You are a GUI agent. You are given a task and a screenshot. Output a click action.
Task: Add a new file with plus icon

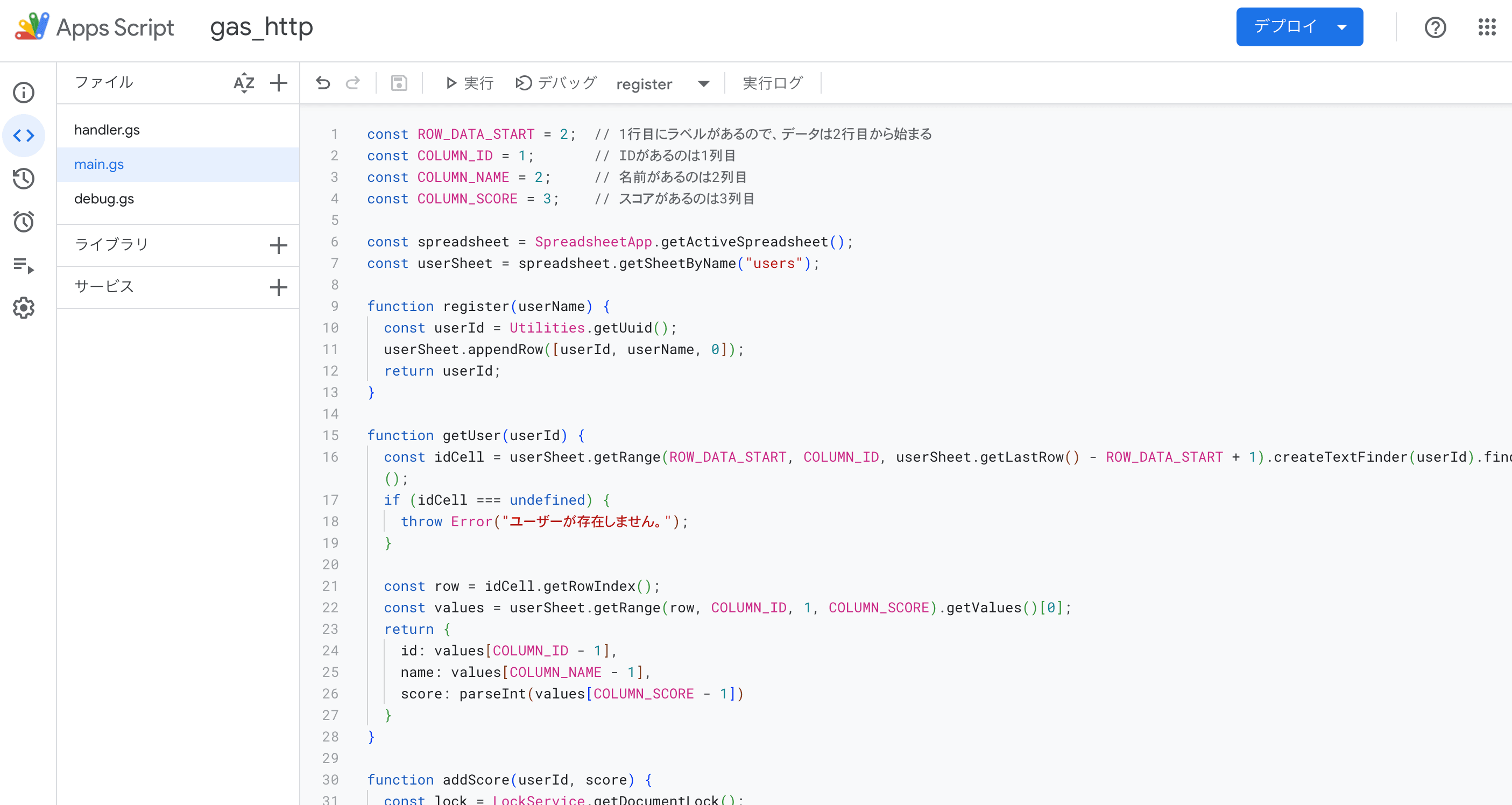[x=278, y=83]
